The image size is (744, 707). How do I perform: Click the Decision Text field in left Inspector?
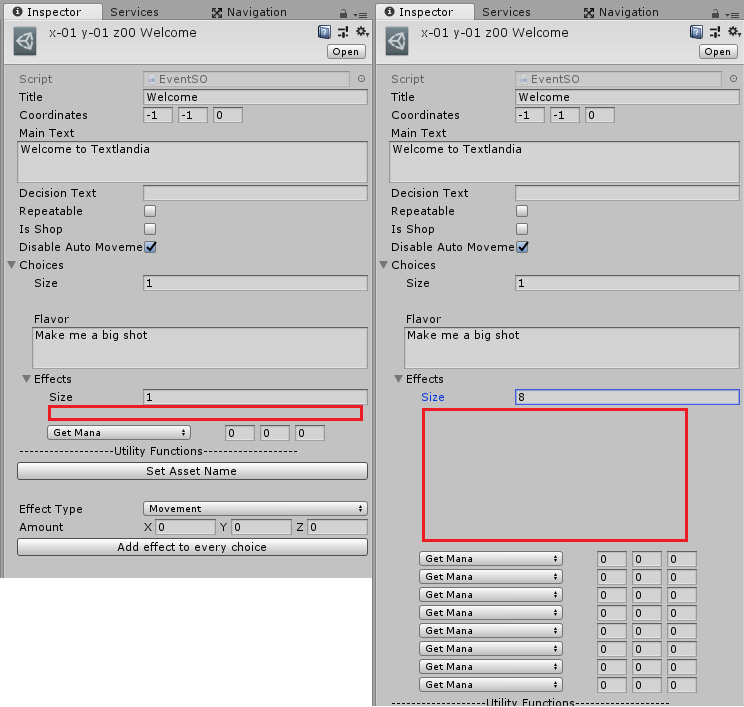coord(255,193)
